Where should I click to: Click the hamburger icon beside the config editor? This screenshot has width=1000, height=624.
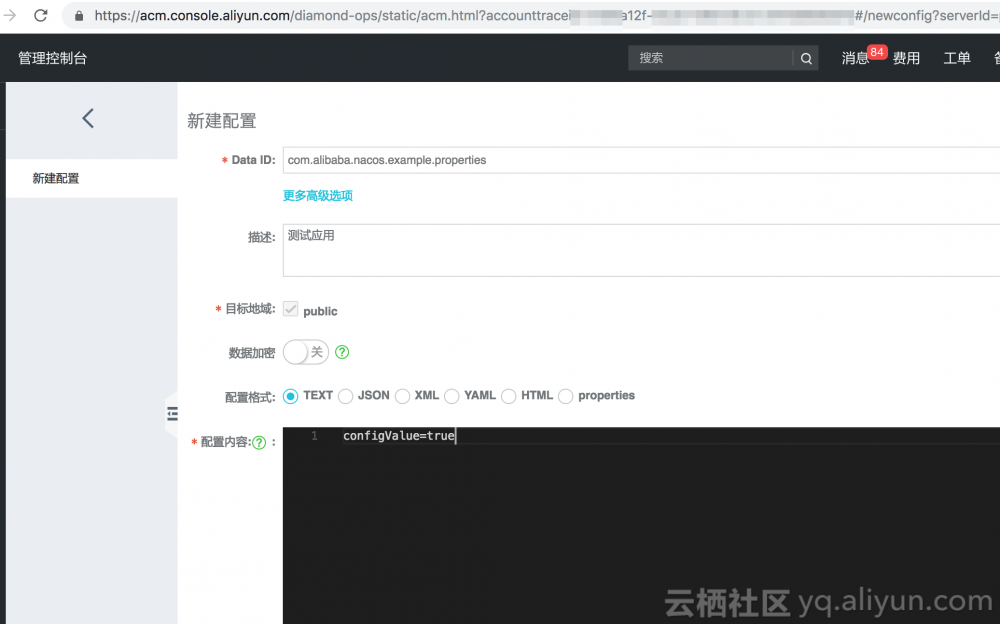pyautogui.click(x=172, y=412)
